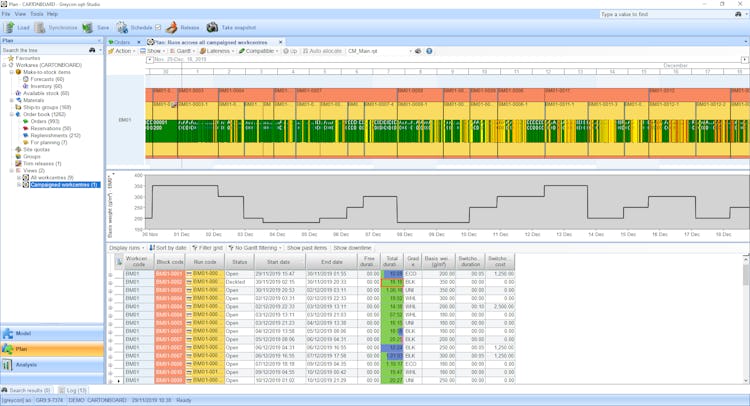The image size is (750, 406).
Task: Click the Schedule toolbar icon
Action: point(122,28)
